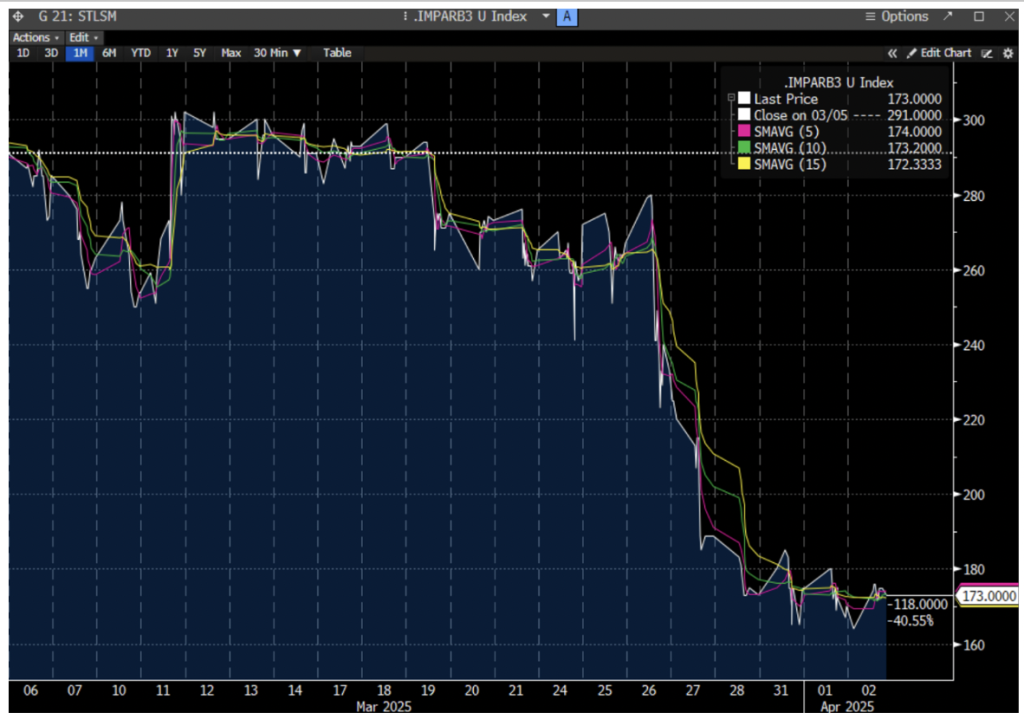
Task: Click the double-chevron collapse toolbar icon
Action: coord(892,53)
